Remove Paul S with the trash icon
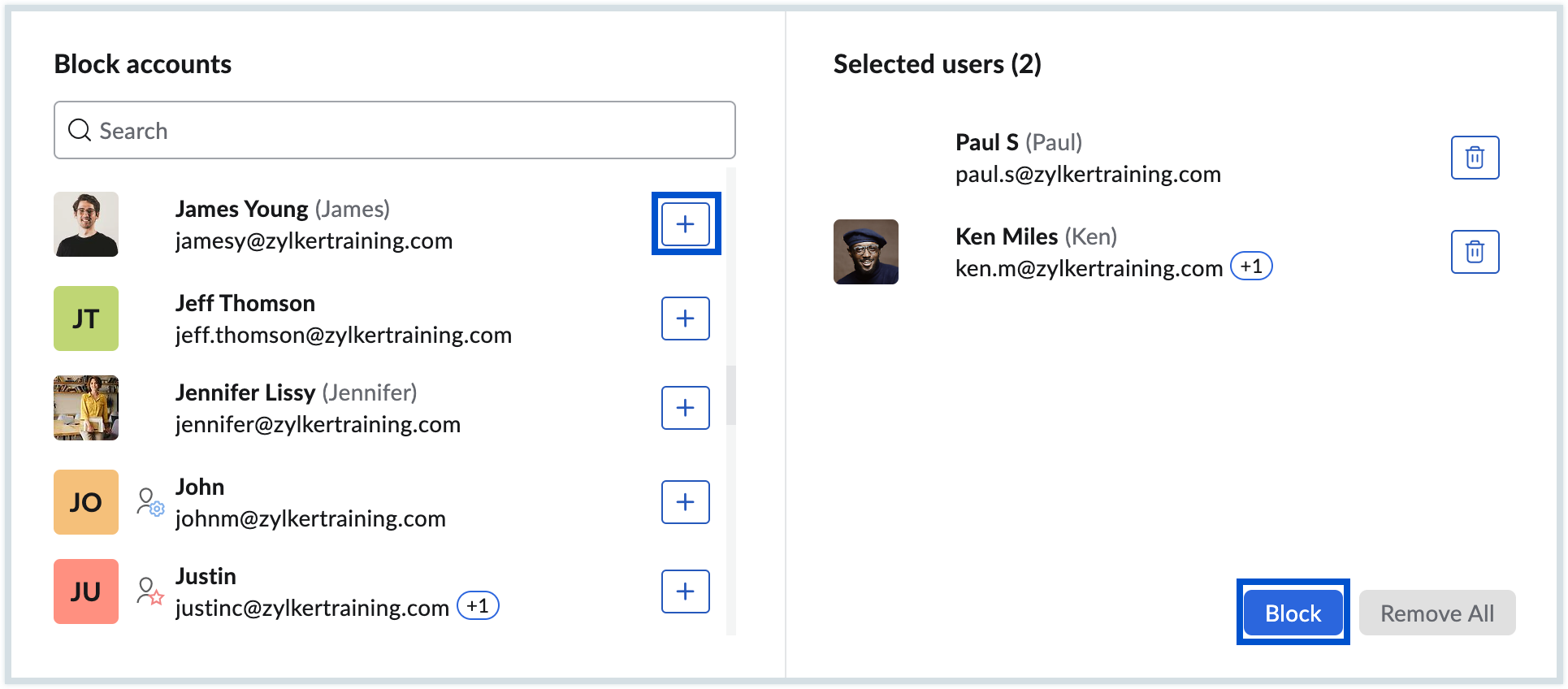The image size is (1568, 689). point(1475,157)
